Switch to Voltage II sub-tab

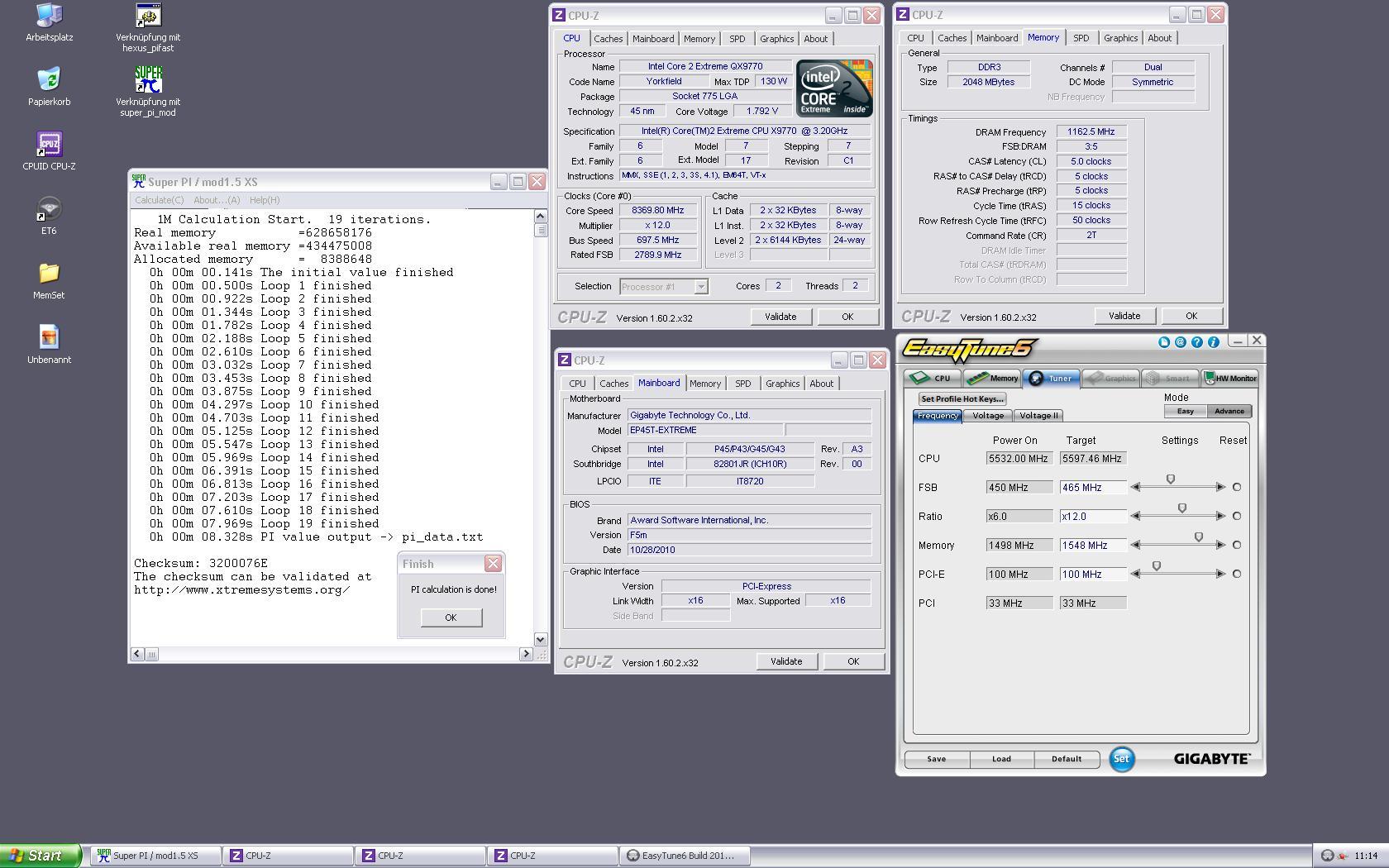tap(1038, 416)
